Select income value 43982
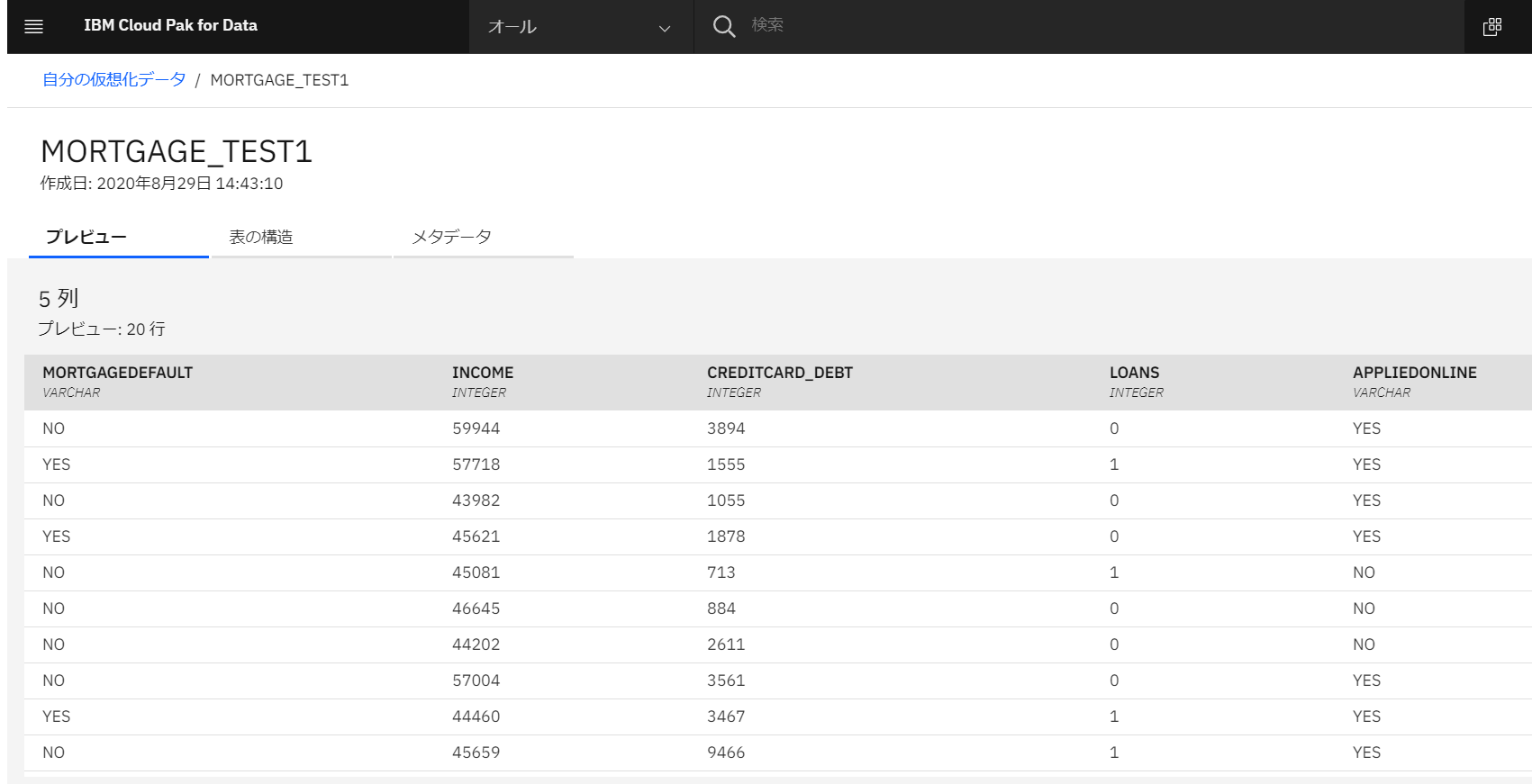1532x784 pixels. [476, 500]
